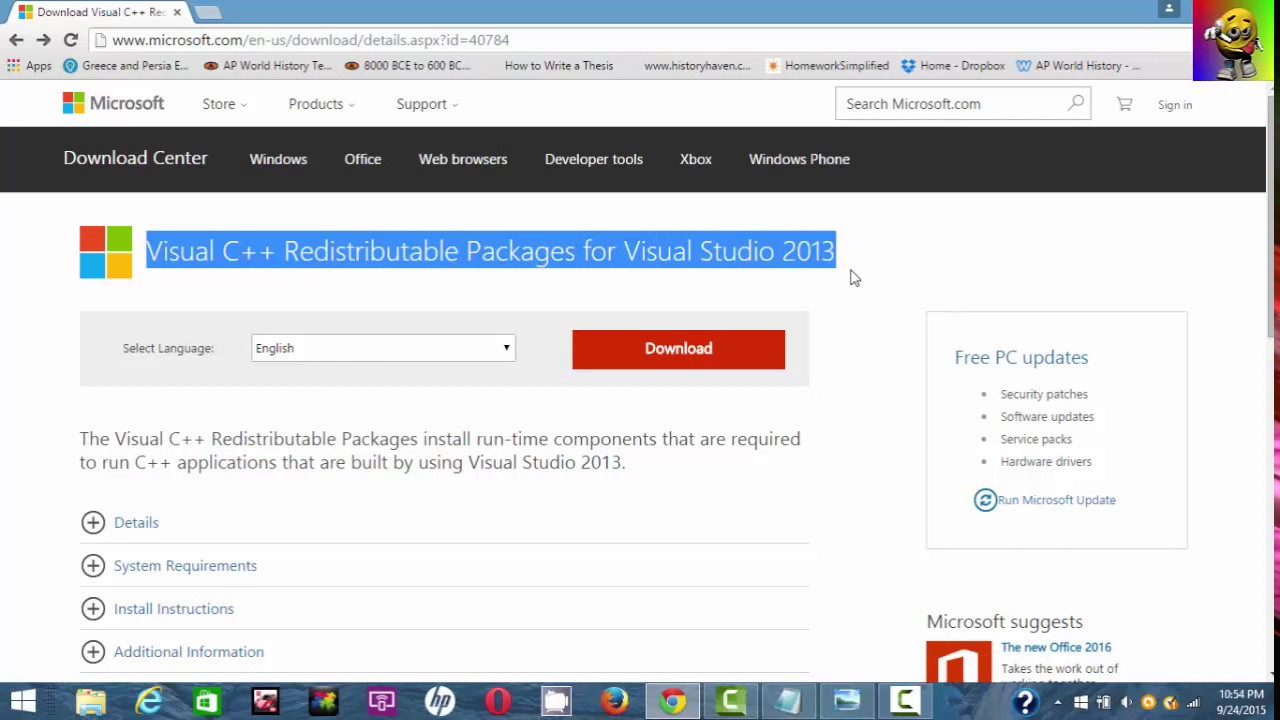Launch Firefox from taskbar
This screenshot has height=720, width=1280.
[614, 701]
